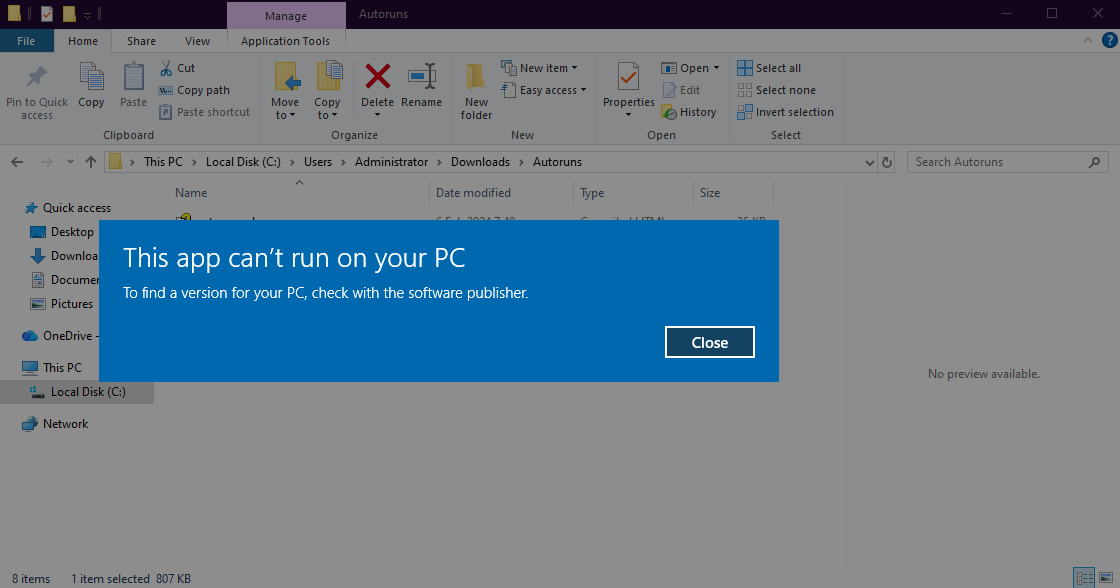Open the File menu

tap(27, 40)
